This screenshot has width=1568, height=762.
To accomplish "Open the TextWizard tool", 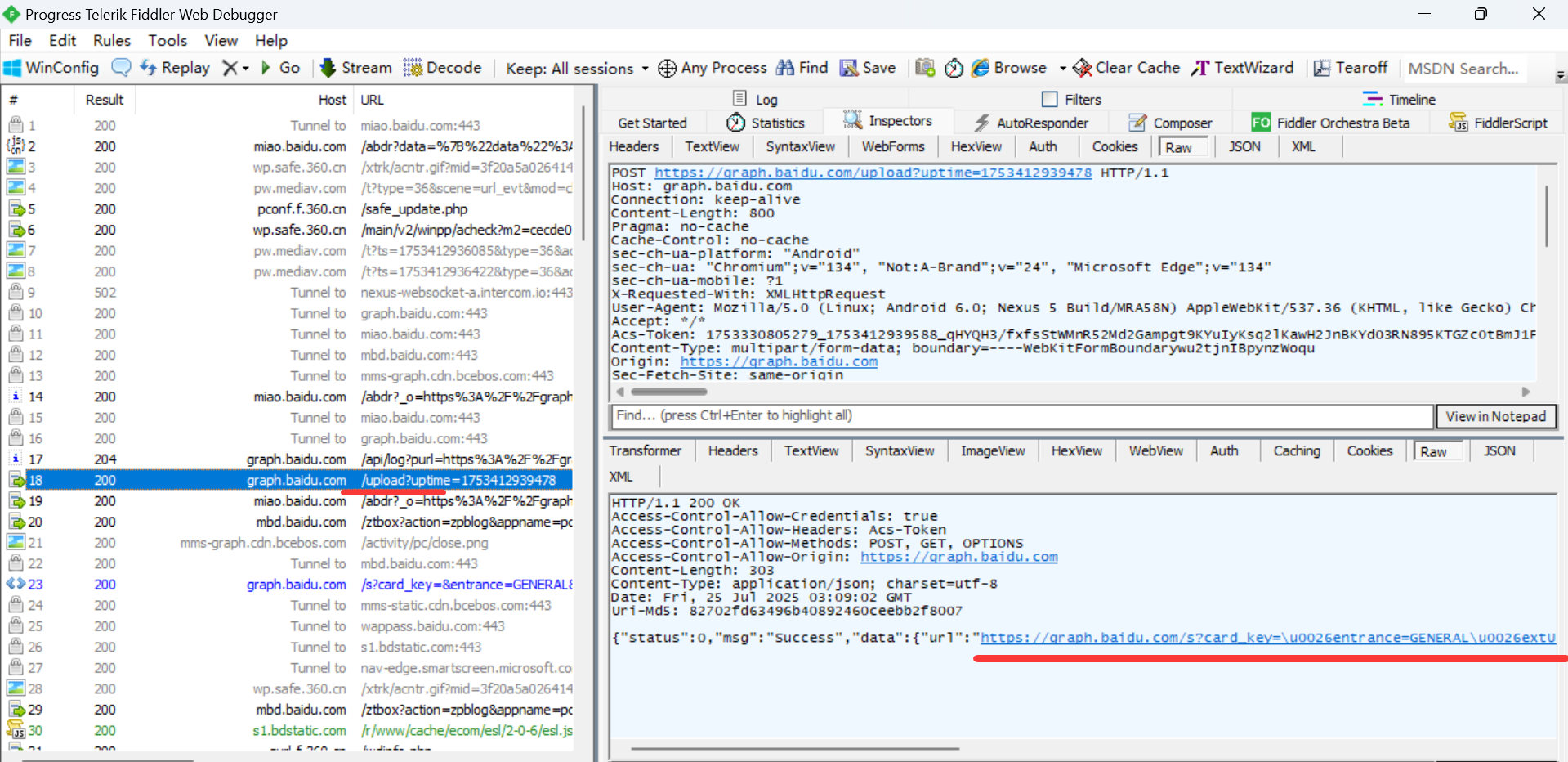I will point(1243,68).
